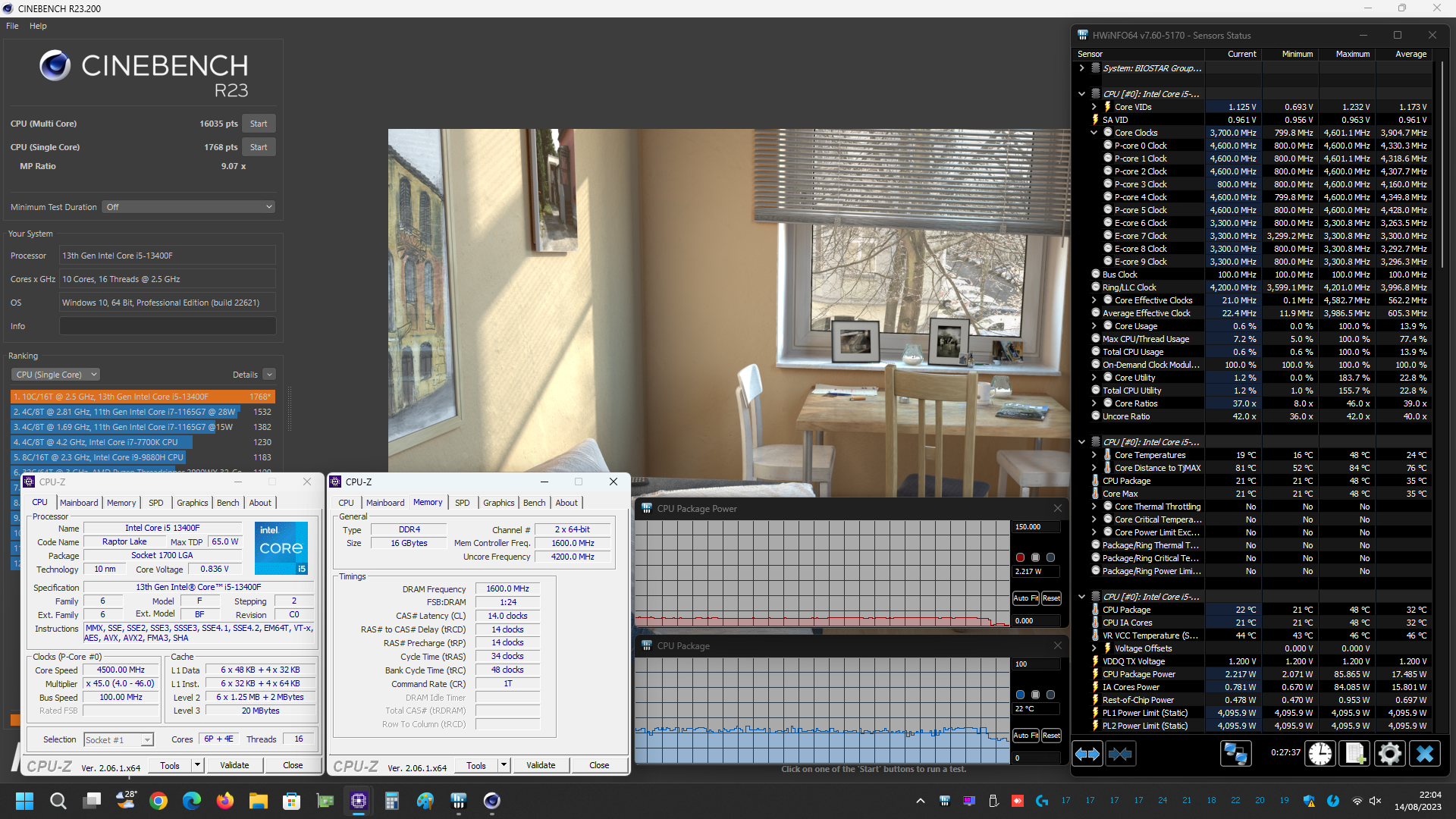Click Reset in CPU Package graph
Screen dimensions: 1456x819
point(1051,735)
